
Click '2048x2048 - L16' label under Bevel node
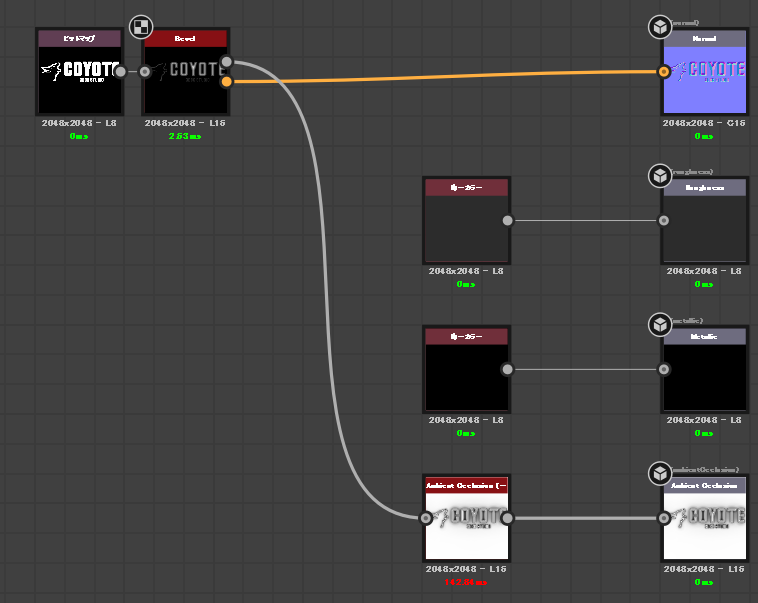(185, 123)
